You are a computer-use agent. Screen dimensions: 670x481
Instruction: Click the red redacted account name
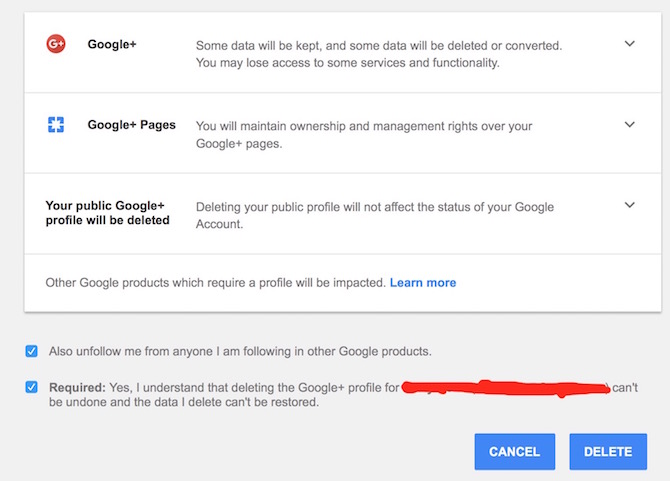click(x=506, y=388)
